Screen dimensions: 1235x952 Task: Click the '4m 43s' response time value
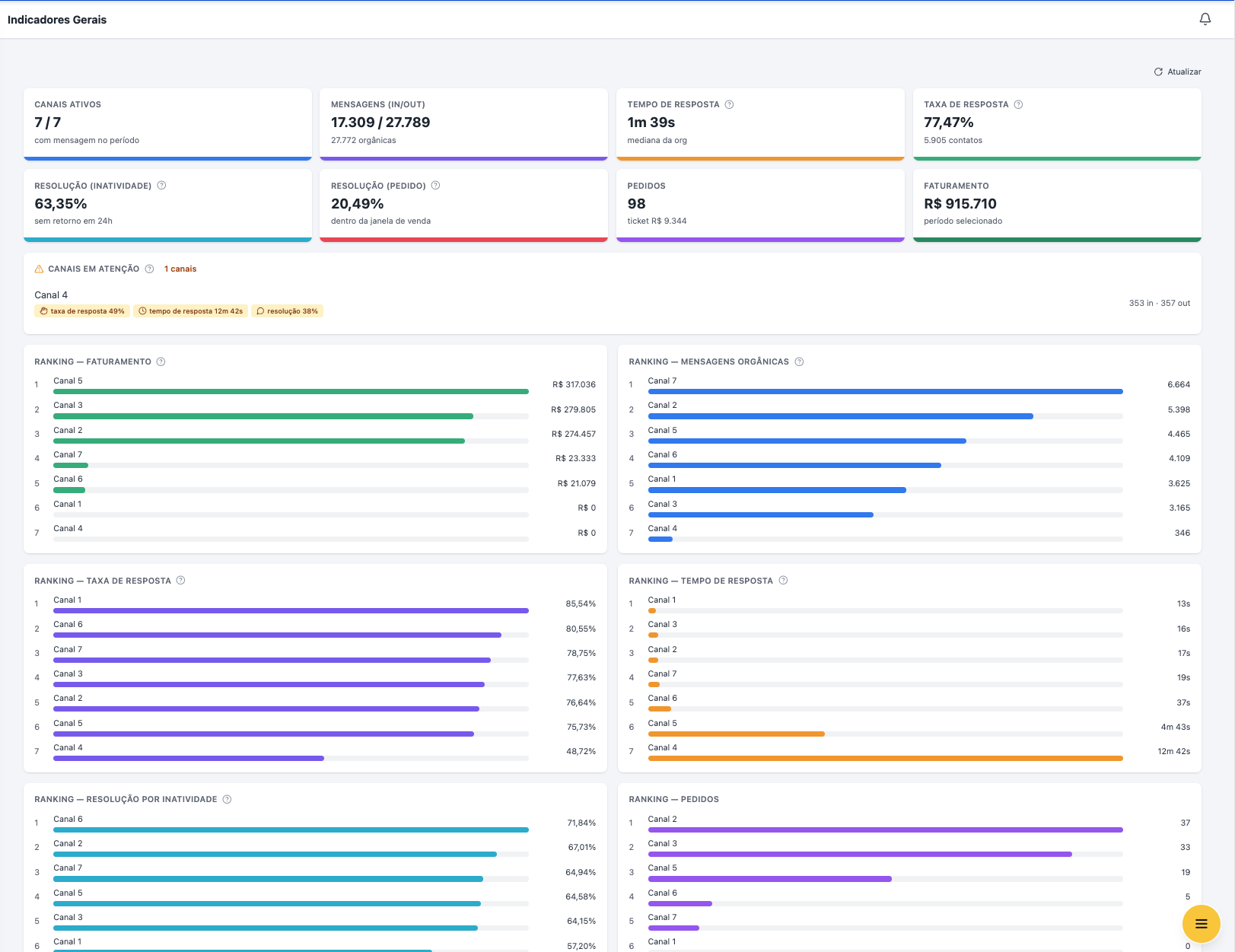[x=1176, y=727]
